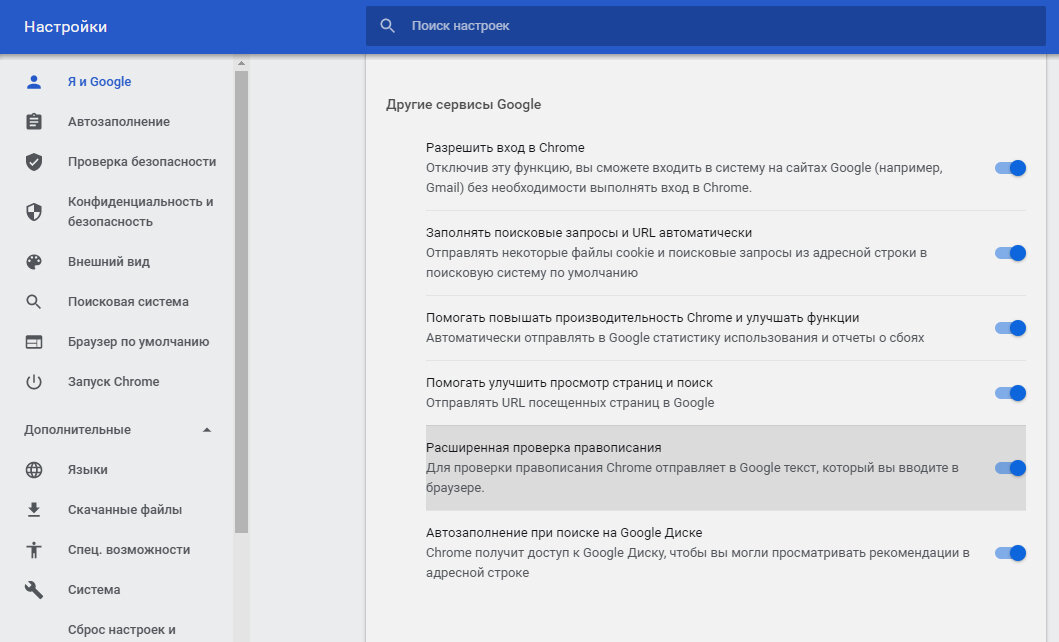This screenshot has width=1059, height=642.
Task: Open Конфиденциальность и безопасность section
Action: pos(140,211)
